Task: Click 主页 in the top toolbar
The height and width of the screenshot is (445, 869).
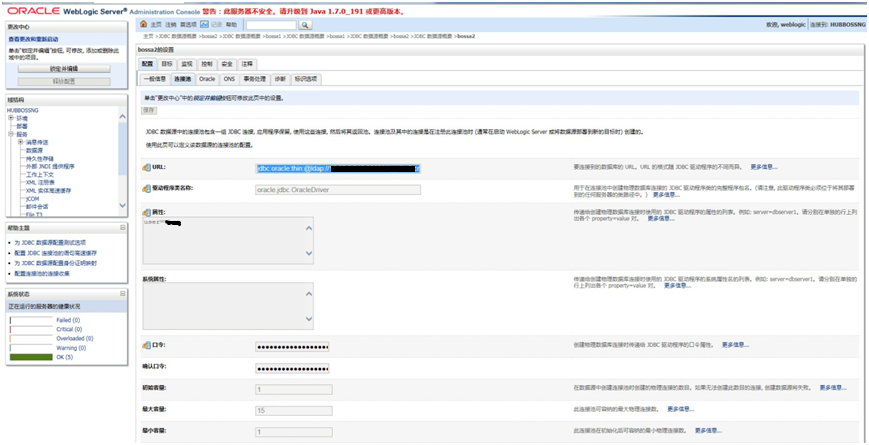Action: (156, 25)
